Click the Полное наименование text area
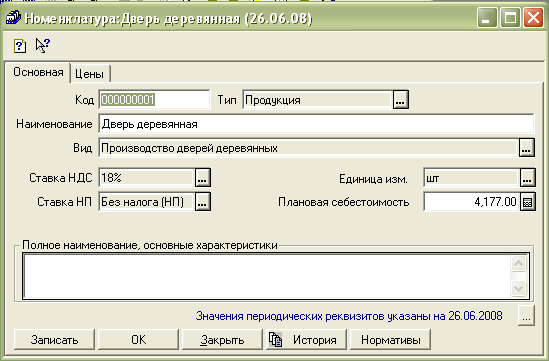 [266, 276]
